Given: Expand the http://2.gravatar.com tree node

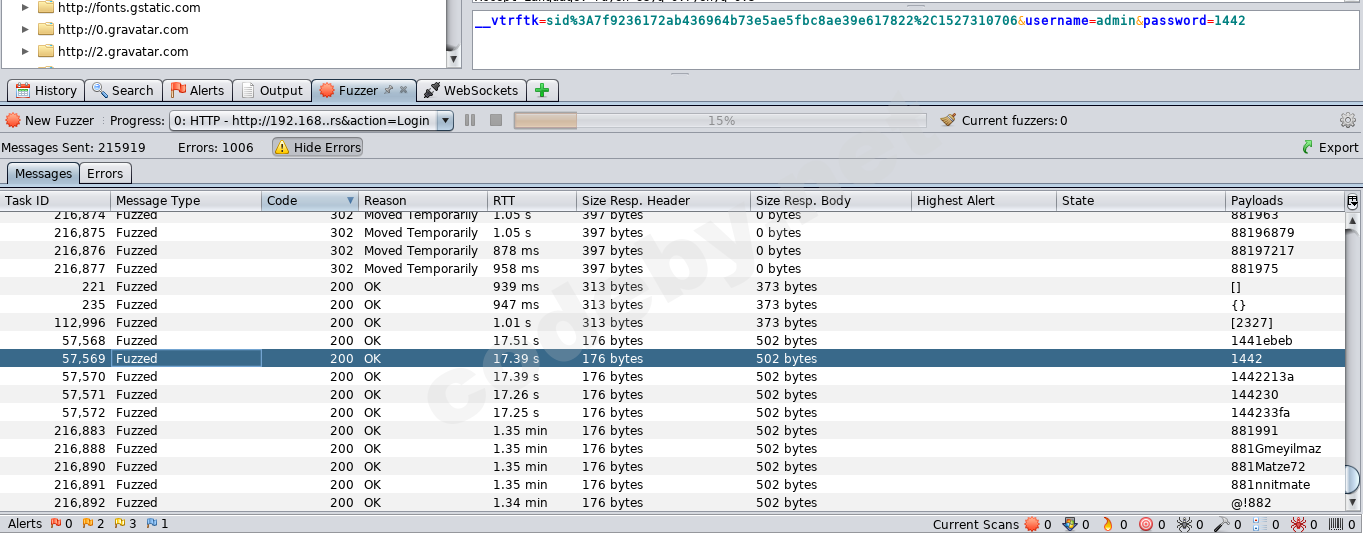Looking at the screenshot, I should pyautogui.click(x=26, y=51).
